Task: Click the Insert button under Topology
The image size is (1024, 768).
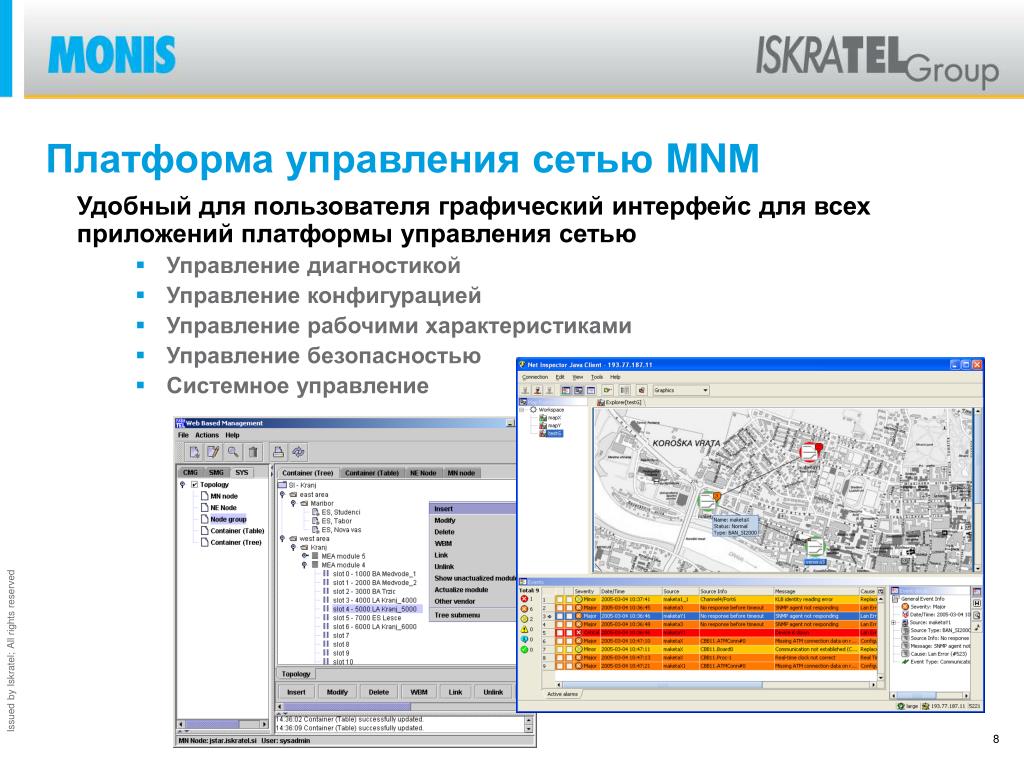Action: (296, 692)
